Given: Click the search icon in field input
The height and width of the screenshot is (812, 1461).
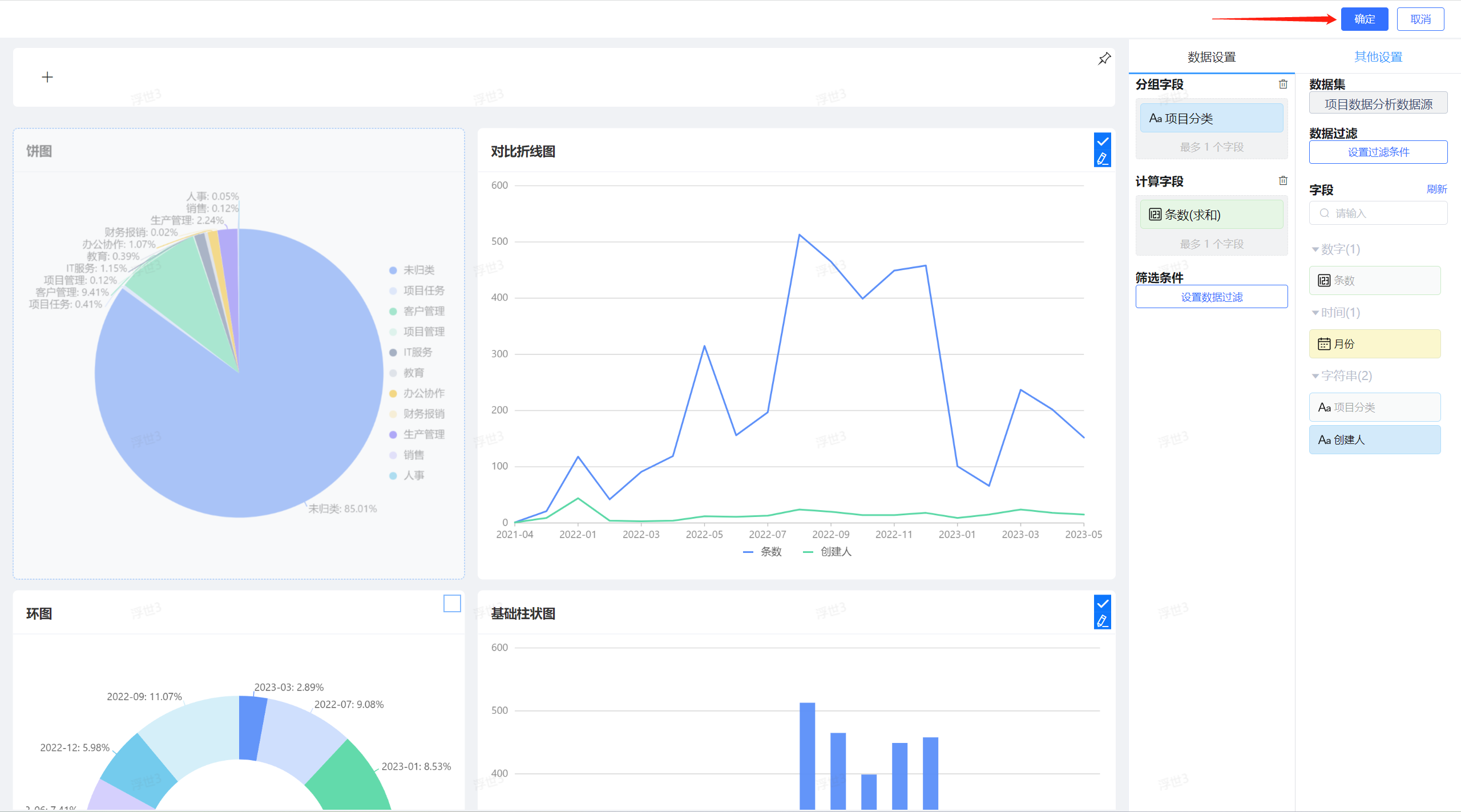Looking at the screenshot, I should coord(1324,213).
